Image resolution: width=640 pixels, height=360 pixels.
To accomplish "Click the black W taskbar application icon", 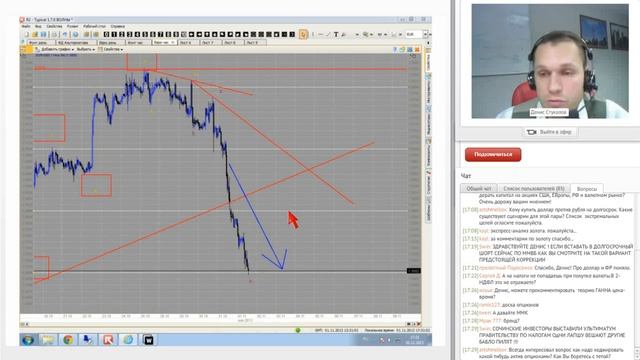I will click(x=148, y=340).
